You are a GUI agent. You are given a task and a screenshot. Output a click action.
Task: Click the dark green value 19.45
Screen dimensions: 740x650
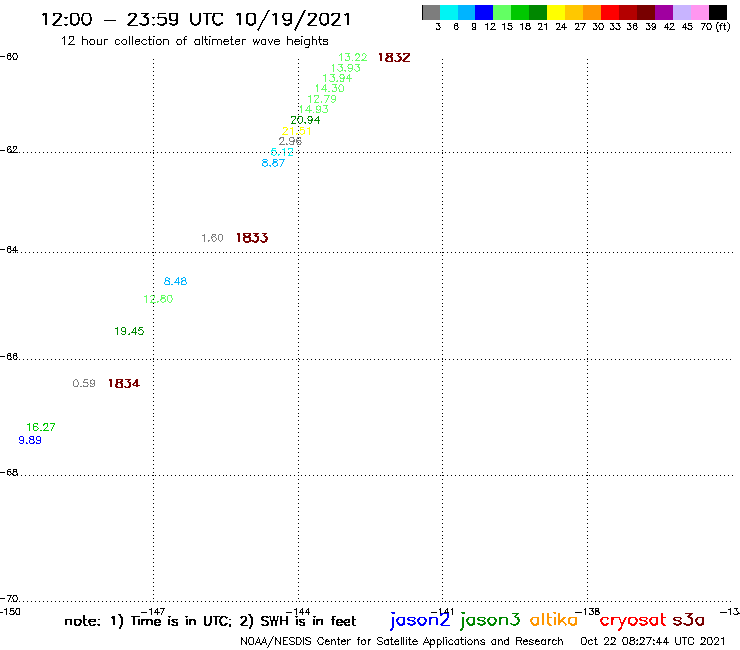click(x=129, y=331)
